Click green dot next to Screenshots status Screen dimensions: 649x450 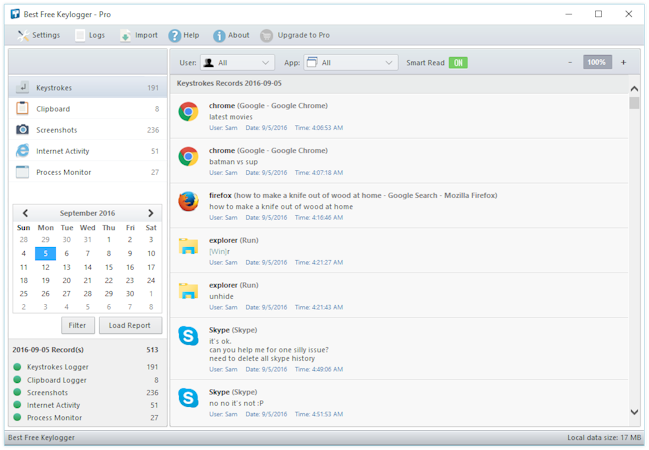(17, 392)
